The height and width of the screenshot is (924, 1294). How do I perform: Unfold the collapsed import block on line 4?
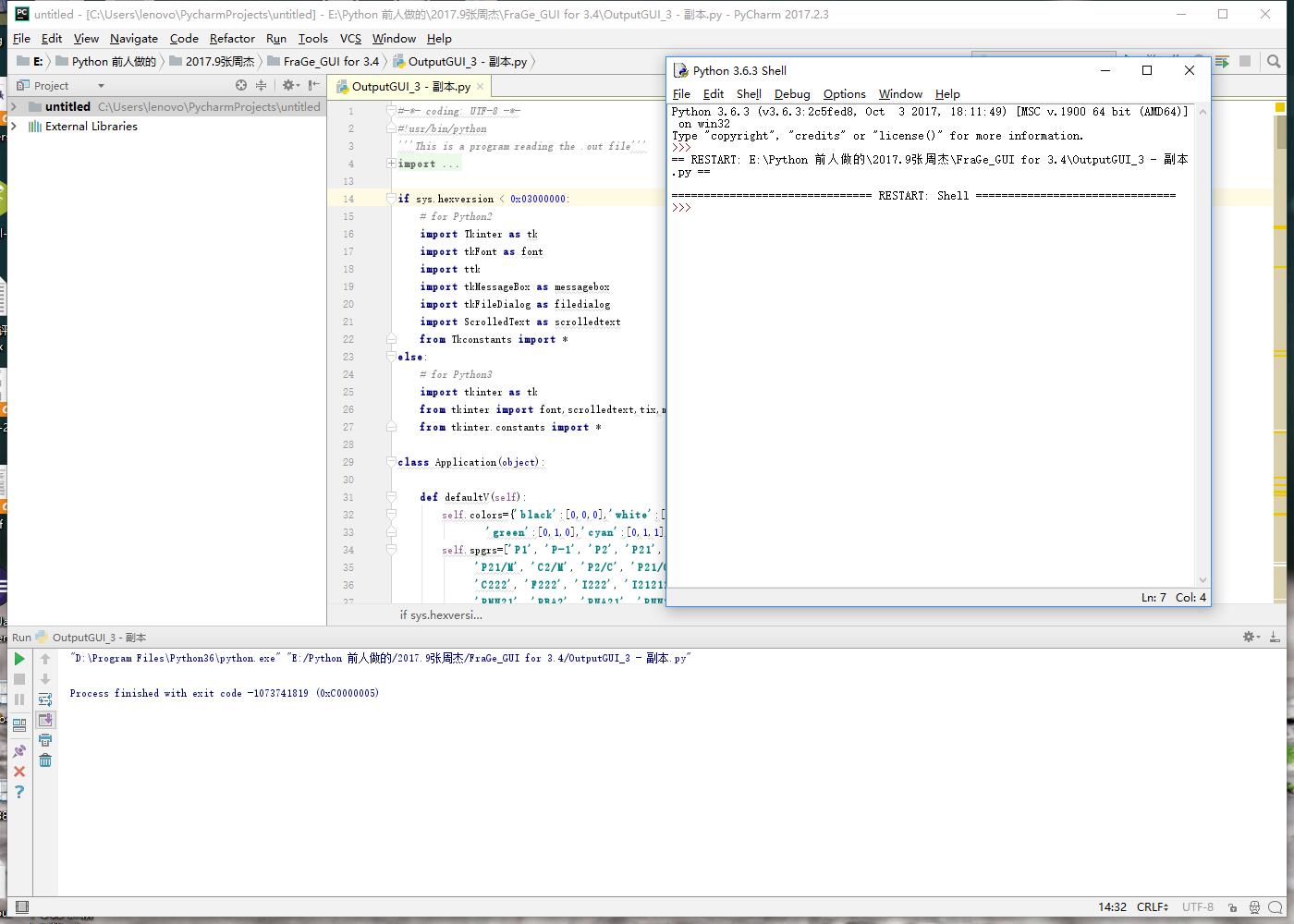coord(391,164)
